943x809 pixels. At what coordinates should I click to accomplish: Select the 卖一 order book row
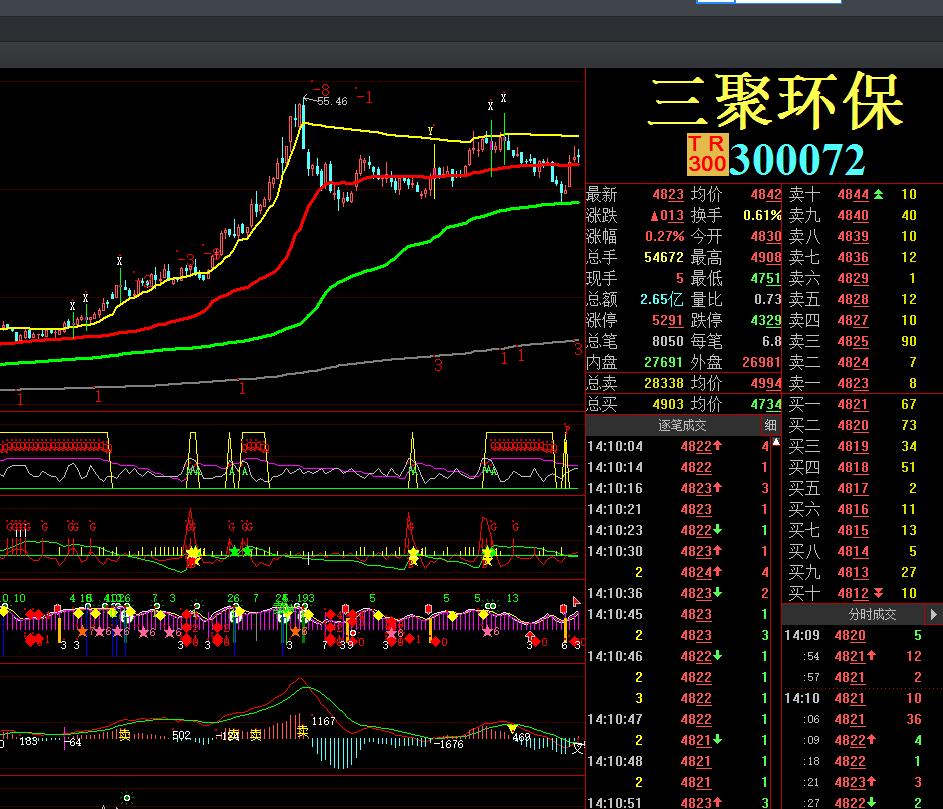tap(862, 384)
